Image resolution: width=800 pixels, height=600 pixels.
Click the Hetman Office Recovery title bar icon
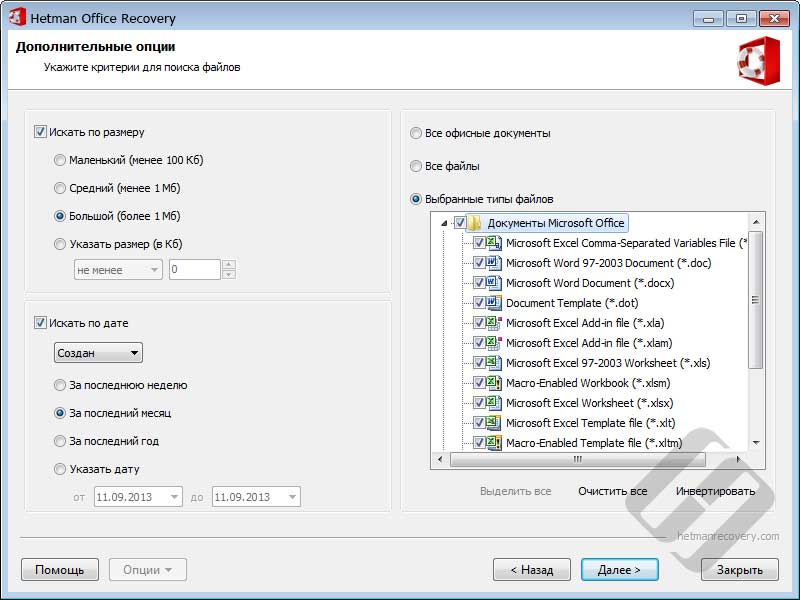16,17
